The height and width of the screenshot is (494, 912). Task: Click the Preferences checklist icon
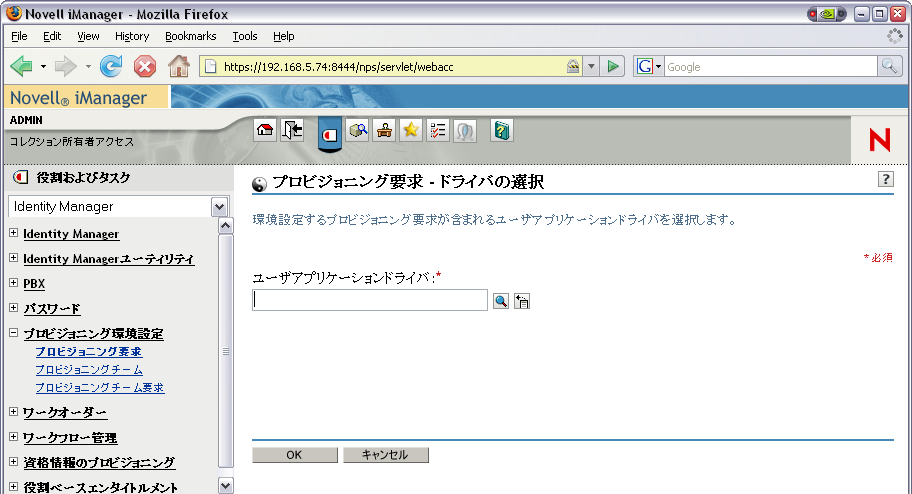pos(438,130)
